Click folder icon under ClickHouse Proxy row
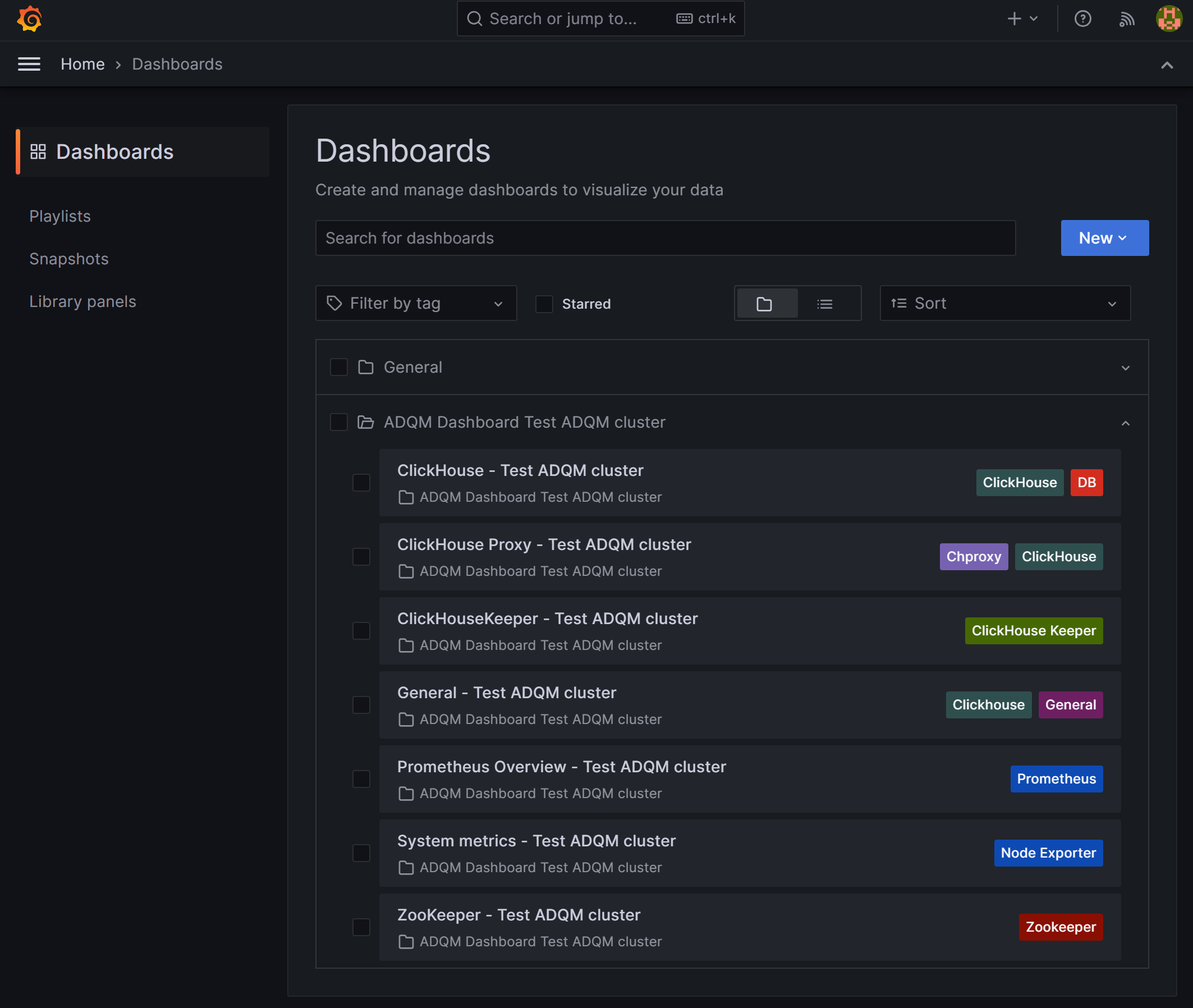The image size is (1193, 1008). click(x=406, y=571)
